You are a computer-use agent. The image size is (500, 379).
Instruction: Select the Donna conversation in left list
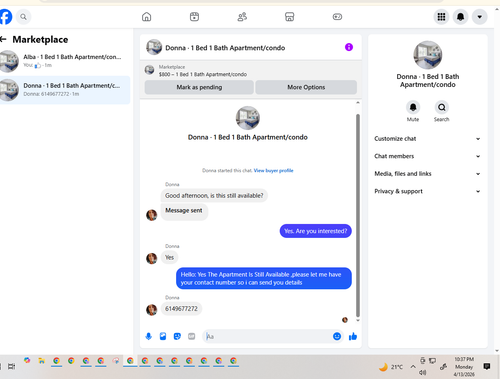click(x=65, y=90)
